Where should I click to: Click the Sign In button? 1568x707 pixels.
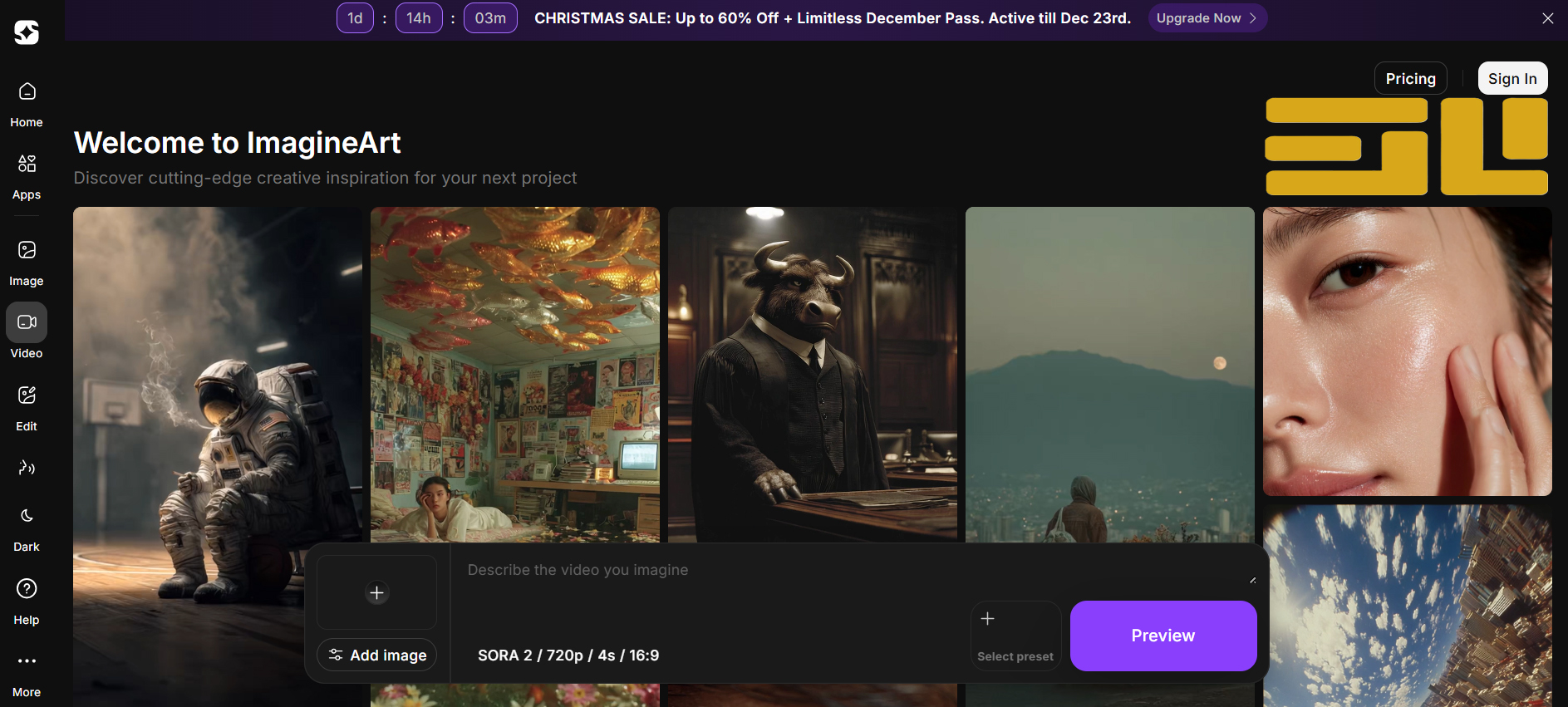[1511, 79]
